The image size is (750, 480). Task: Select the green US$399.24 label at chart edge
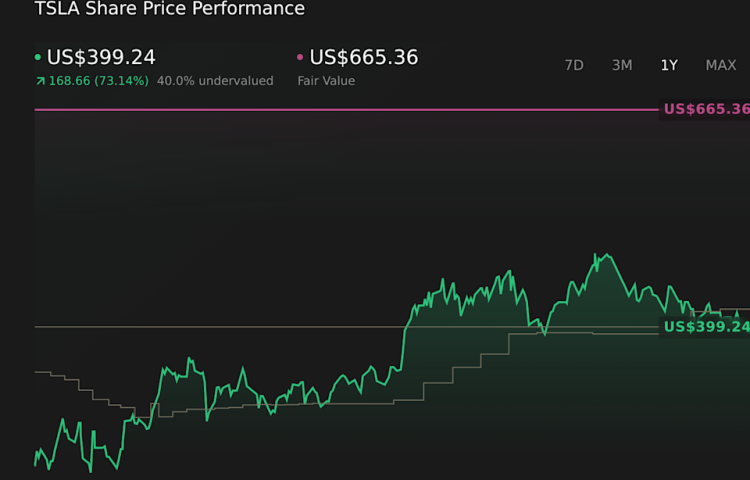pyautogui.click(x=706, y=327)
